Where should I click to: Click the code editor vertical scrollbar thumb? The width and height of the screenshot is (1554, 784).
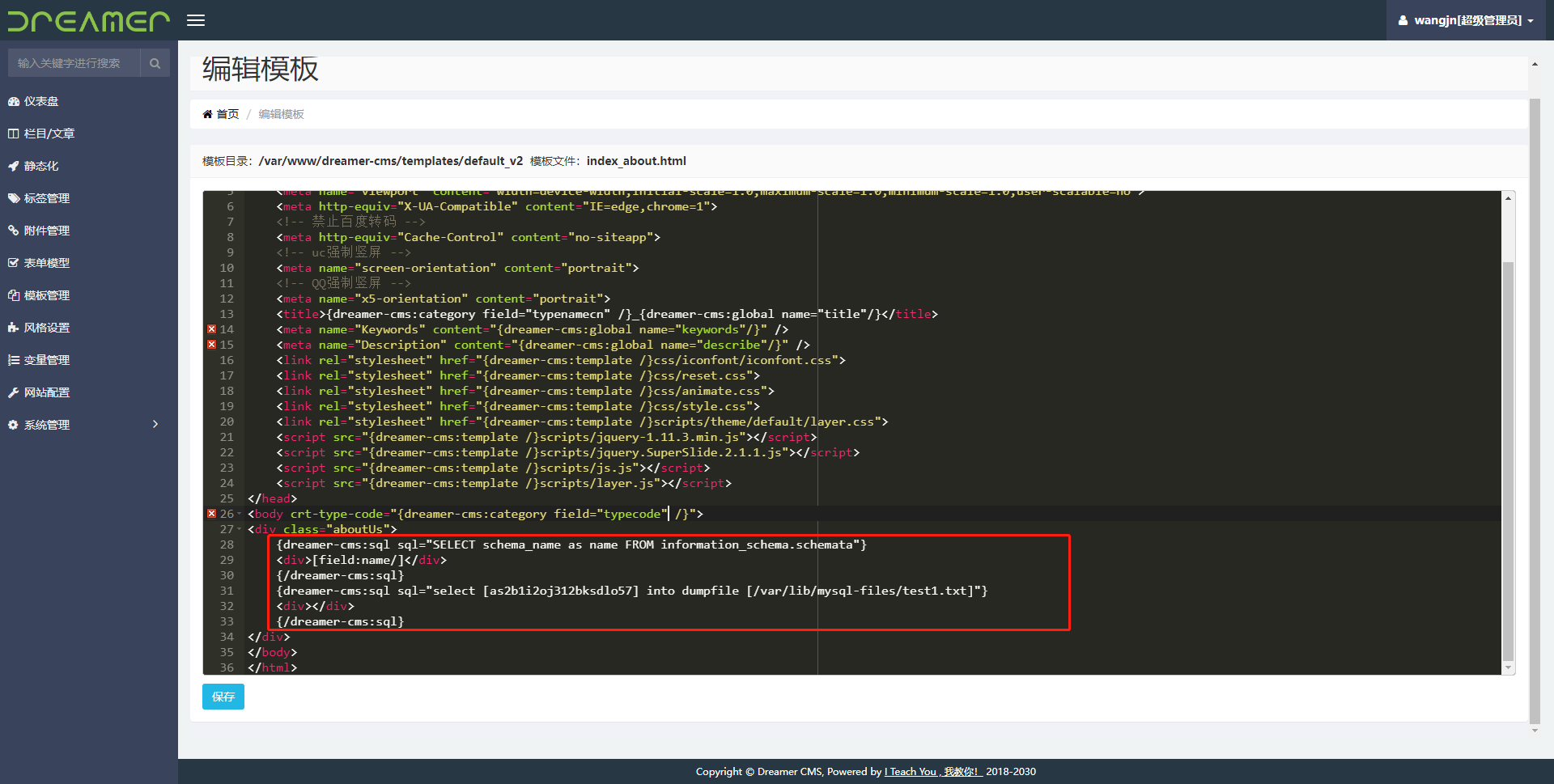pyautogui.click(x=1508, y=461)
